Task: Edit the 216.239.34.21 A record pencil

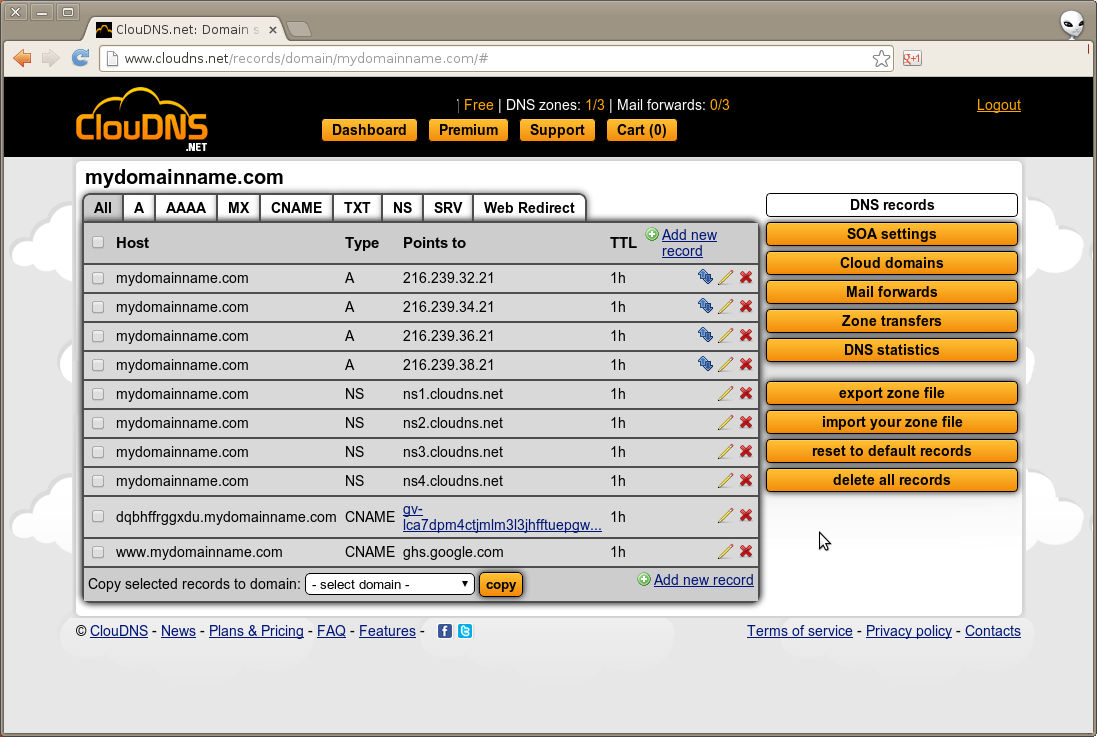Action: click(x=726, y=306)
